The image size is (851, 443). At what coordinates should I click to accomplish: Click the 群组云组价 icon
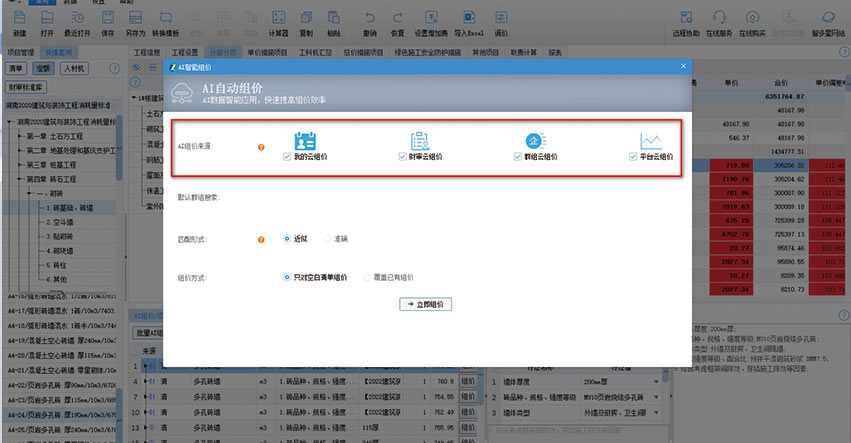coord(536,141)
